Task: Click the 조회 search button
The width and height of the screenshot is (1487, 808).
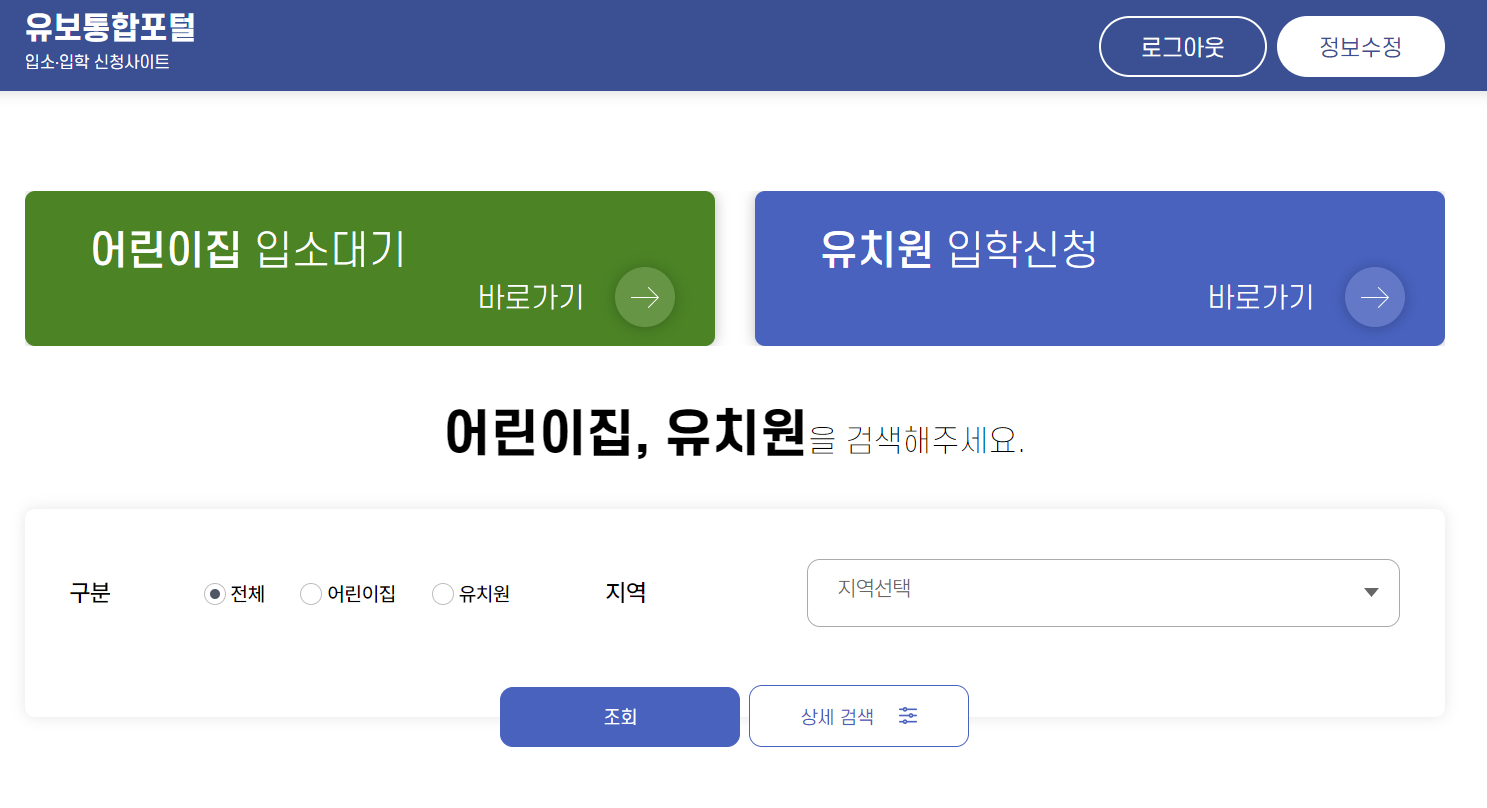Action: [620, 717]
